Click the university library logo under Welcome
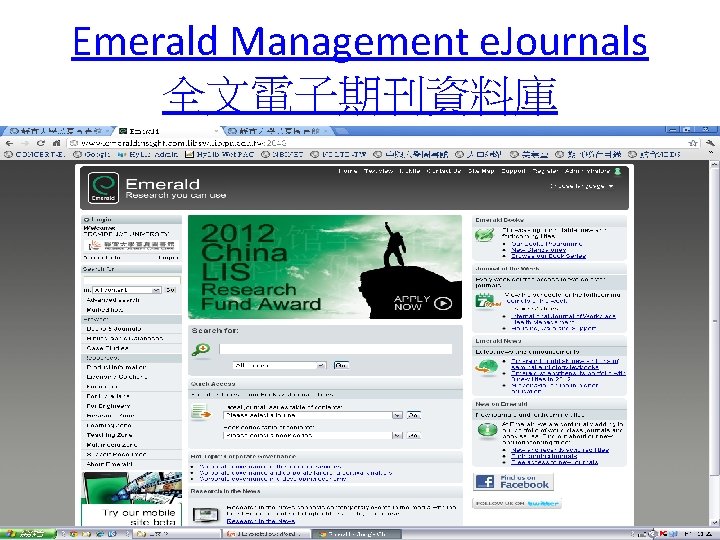 pyautogui.click(x=131, y=245)
